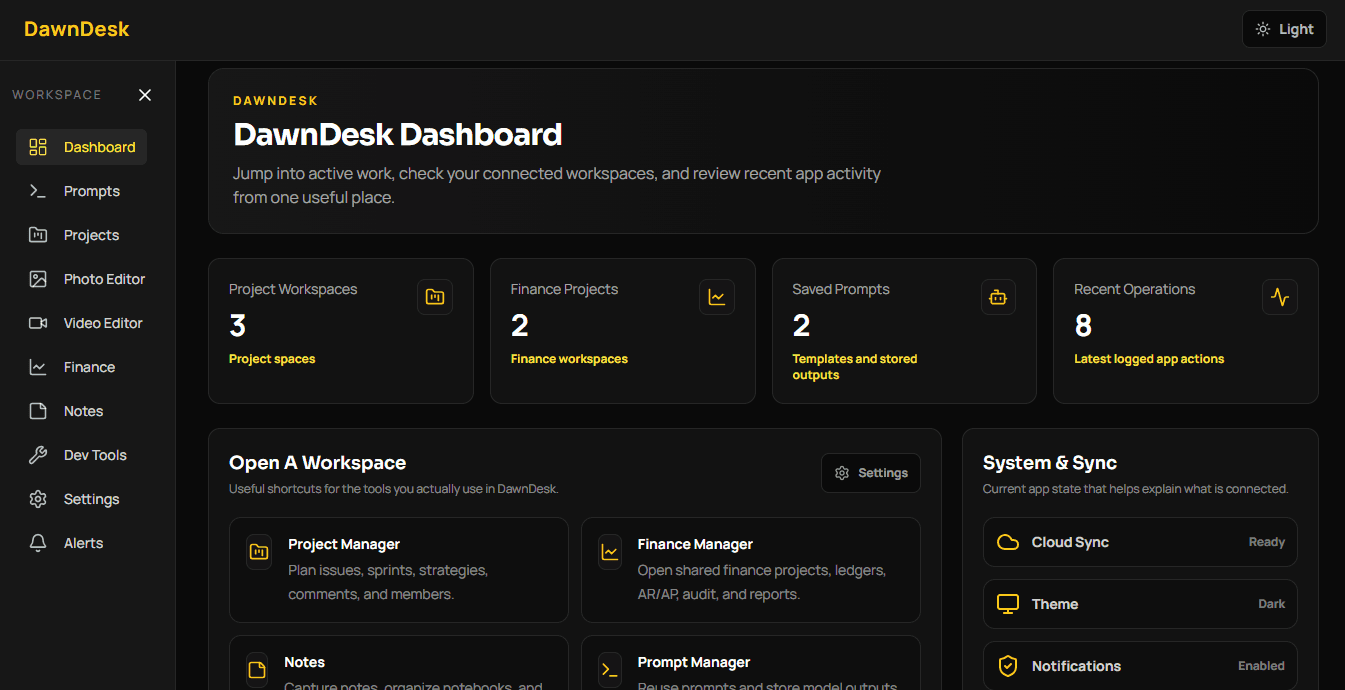Click the Projects folder icon in sidebar
Screen dimensions: 1345x690
[38, 235]
